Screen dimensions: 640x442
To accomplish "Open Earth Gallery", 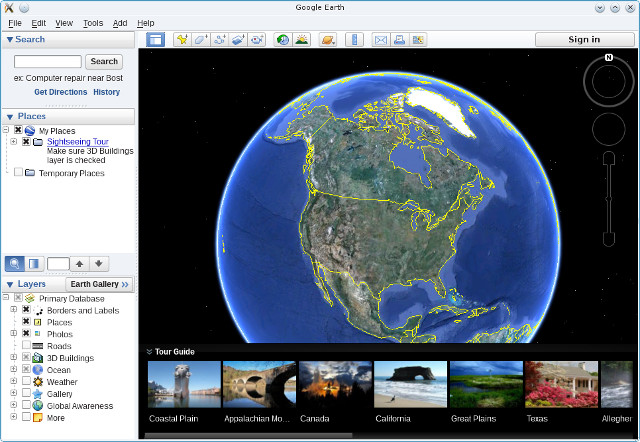I will click(99, 284).
